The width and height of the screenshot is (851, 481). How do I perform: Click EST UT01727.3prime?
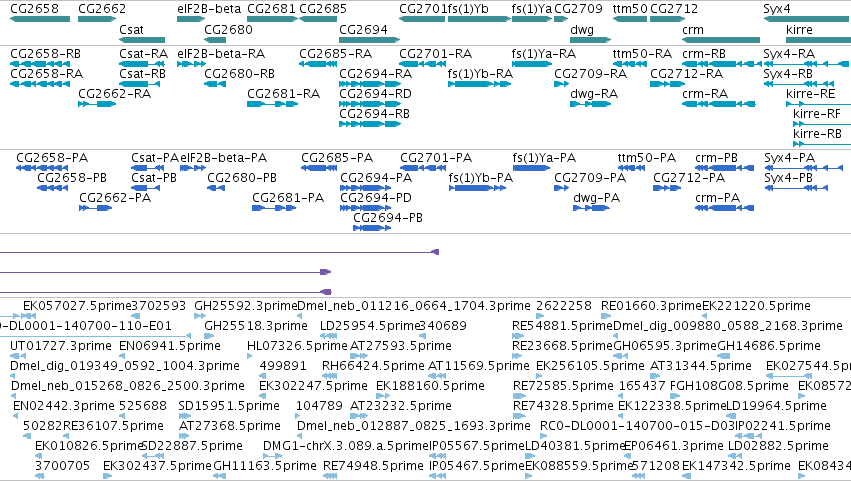(61, 346)
